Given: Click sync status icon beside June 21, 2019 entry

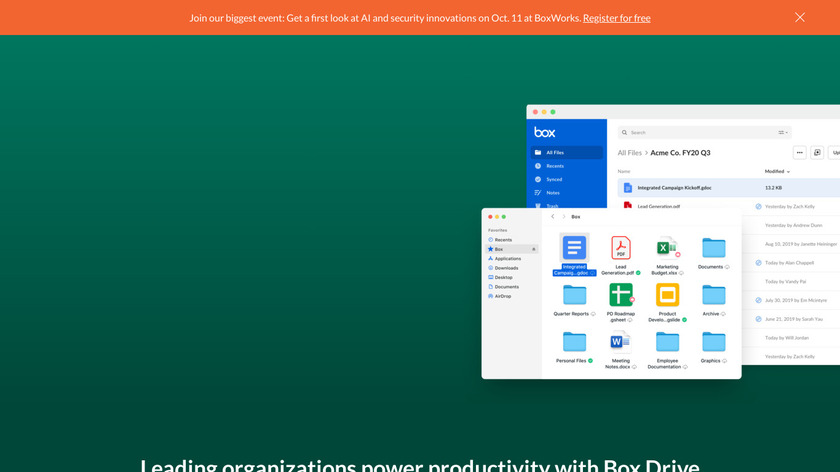Looking at the screenshot, I should click(x=759, y=319).
